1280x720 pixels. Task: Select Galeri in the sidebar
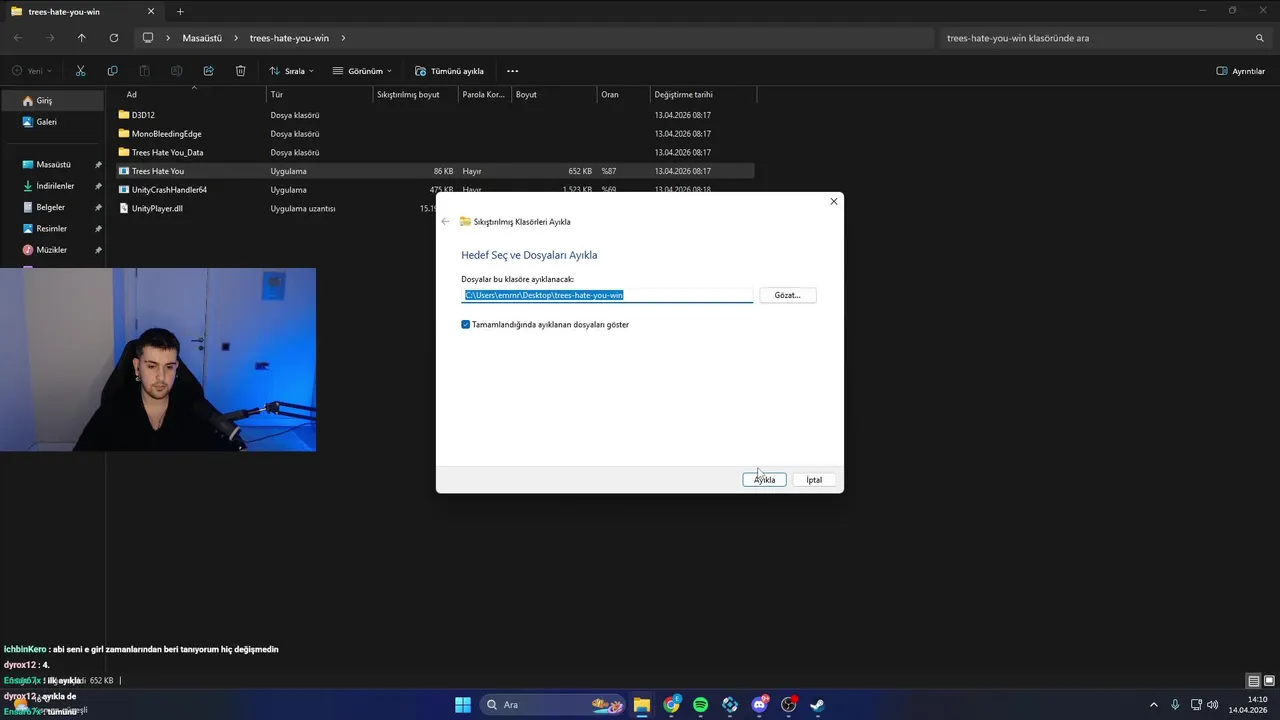(x=52, y=121)
